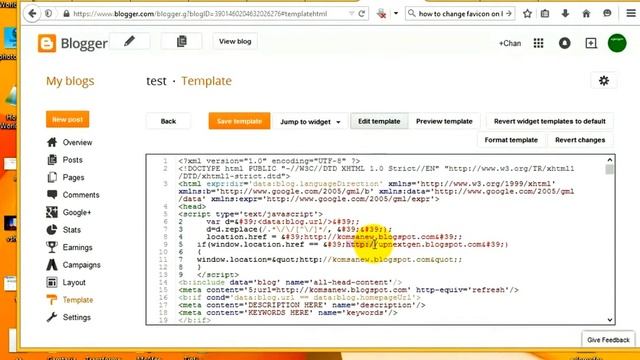This screenshot has height=360, width=640.
Task: Click the Layout sidebar icon
Action: (x=52, y=282)
